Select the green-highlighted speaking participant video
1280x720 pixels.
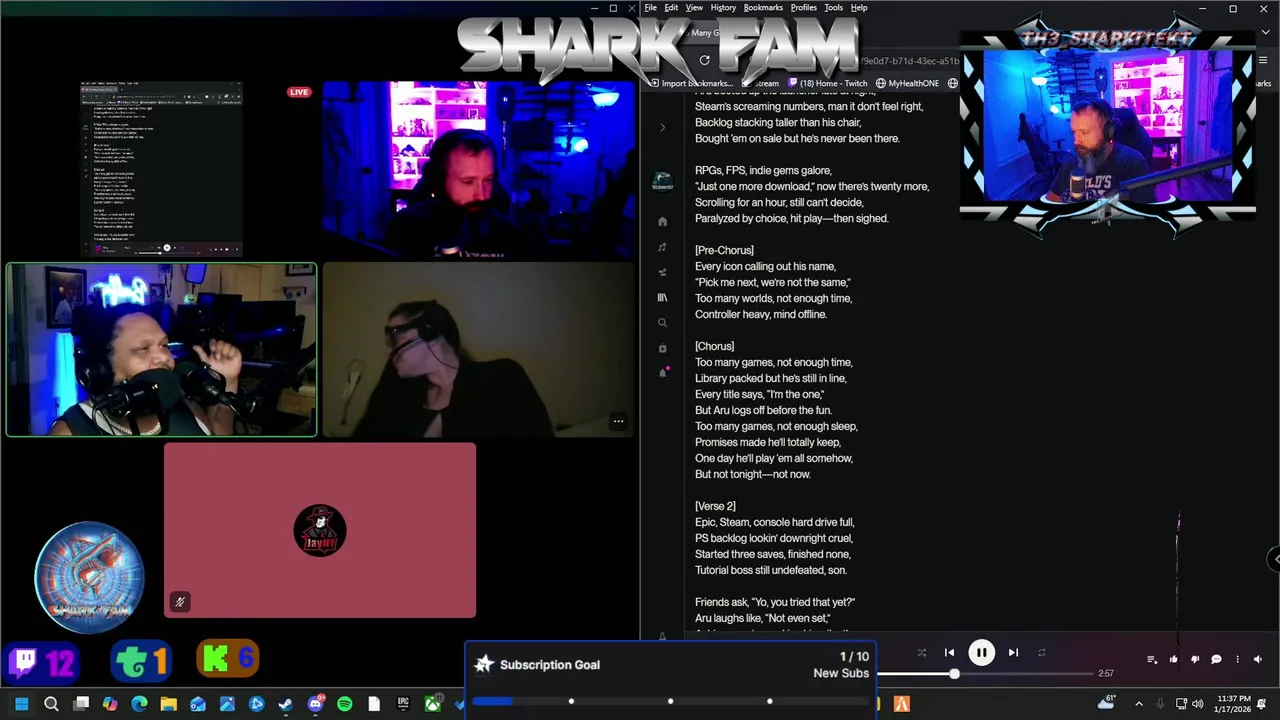pyautogui.click(x=161, y=350)
